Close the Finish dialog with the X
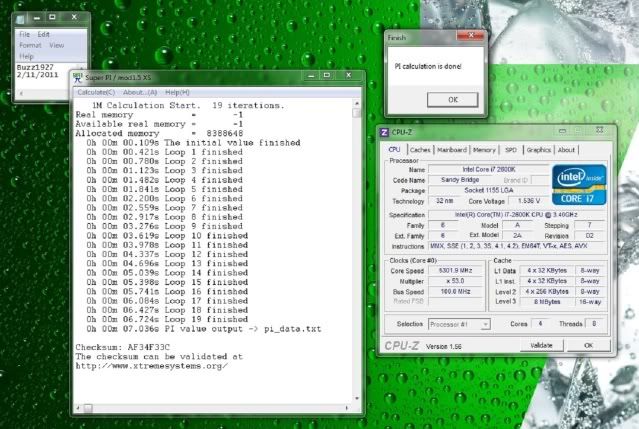This screenshot has height=429, width=639. [x=471, y=35]
